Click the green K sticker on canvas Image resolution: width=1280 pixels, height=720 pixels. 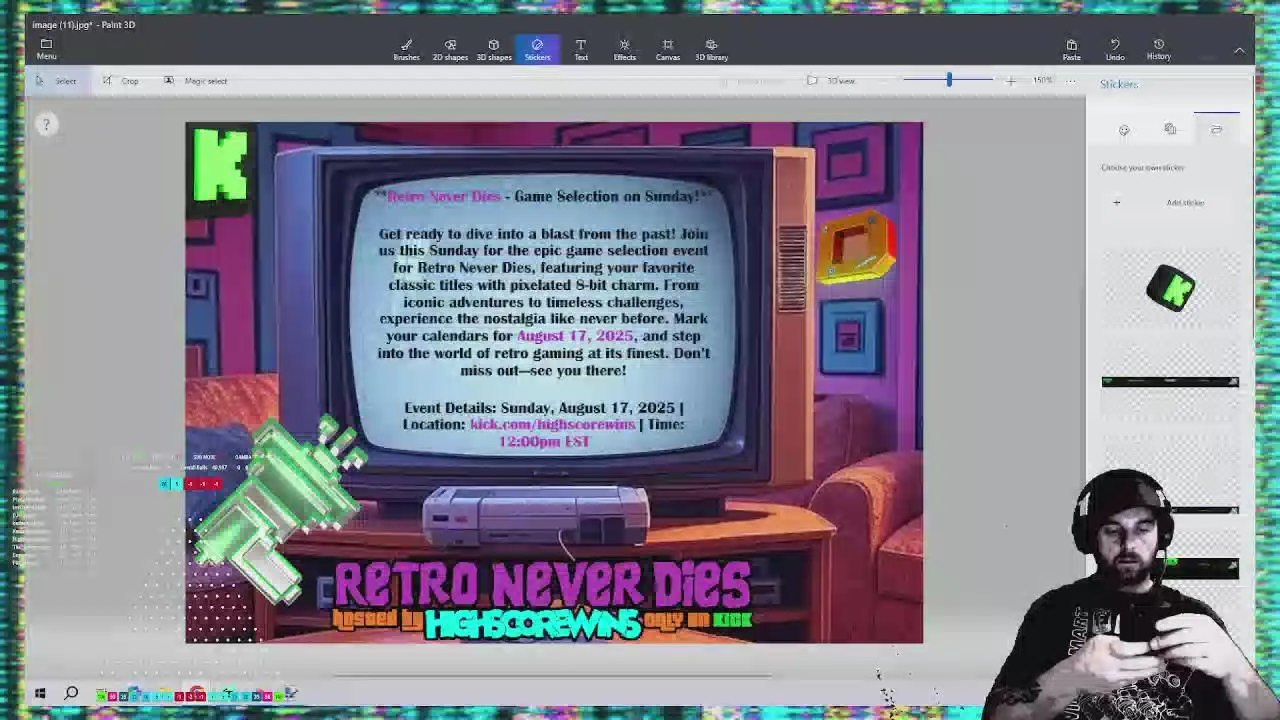(x=220, y=164)
